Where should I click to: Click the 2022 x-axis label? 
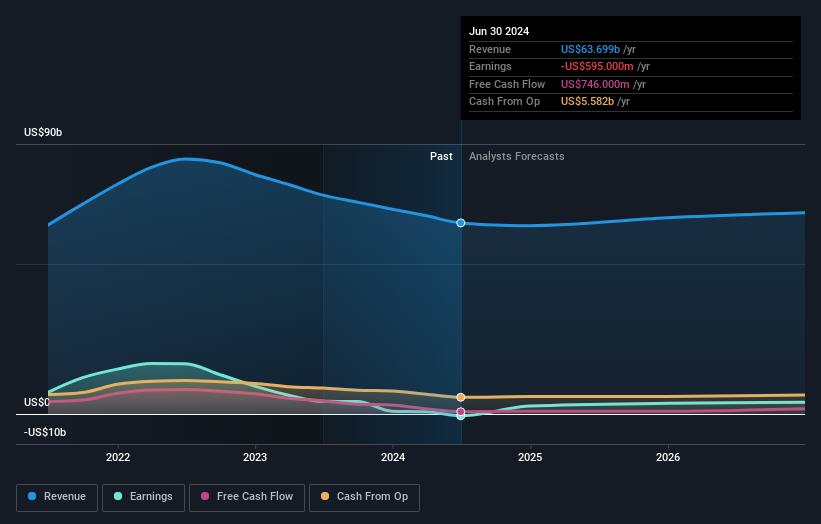118,457
